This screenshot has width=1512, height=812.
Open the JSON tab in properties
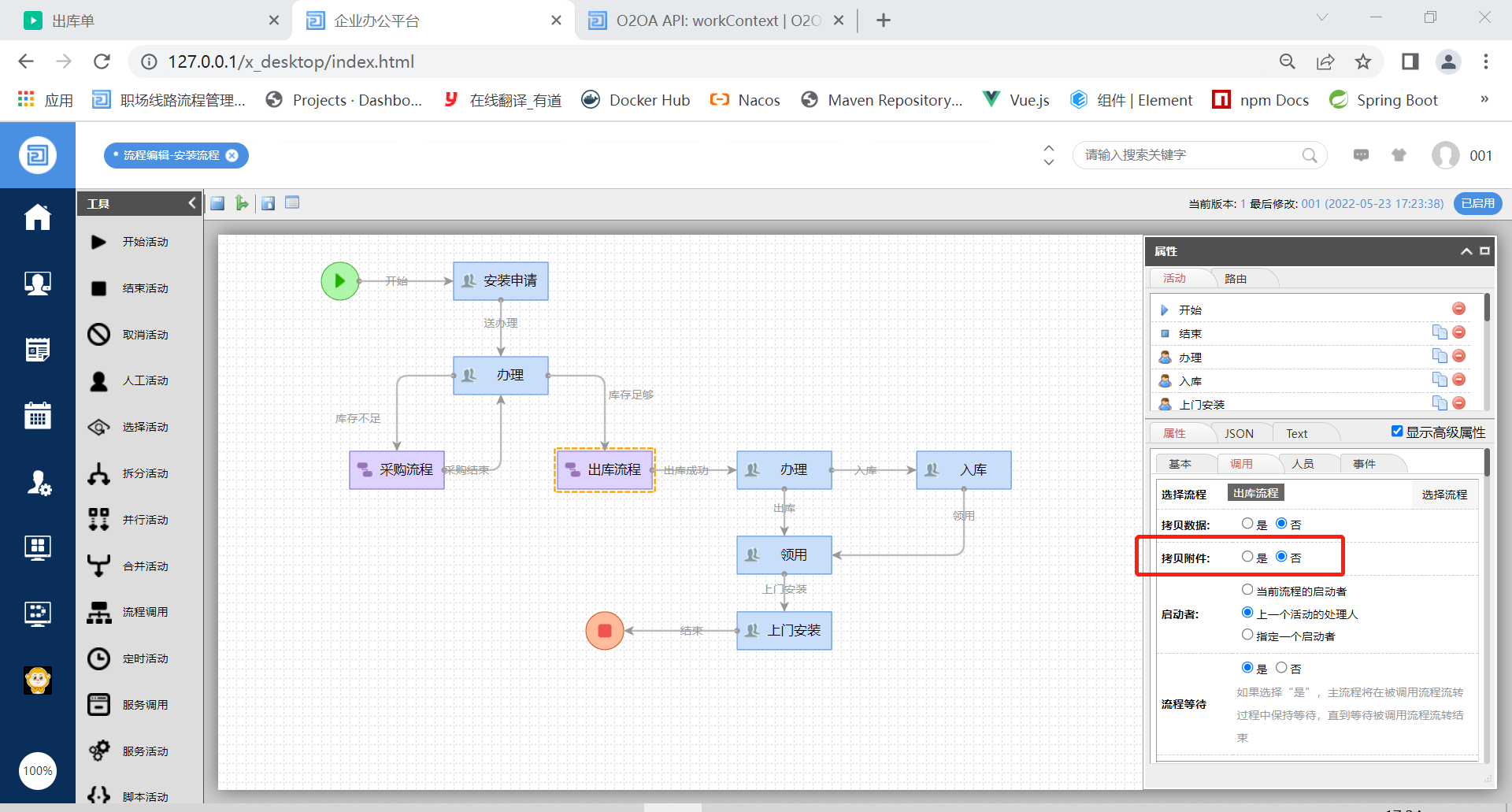[x=1238, y=433]
